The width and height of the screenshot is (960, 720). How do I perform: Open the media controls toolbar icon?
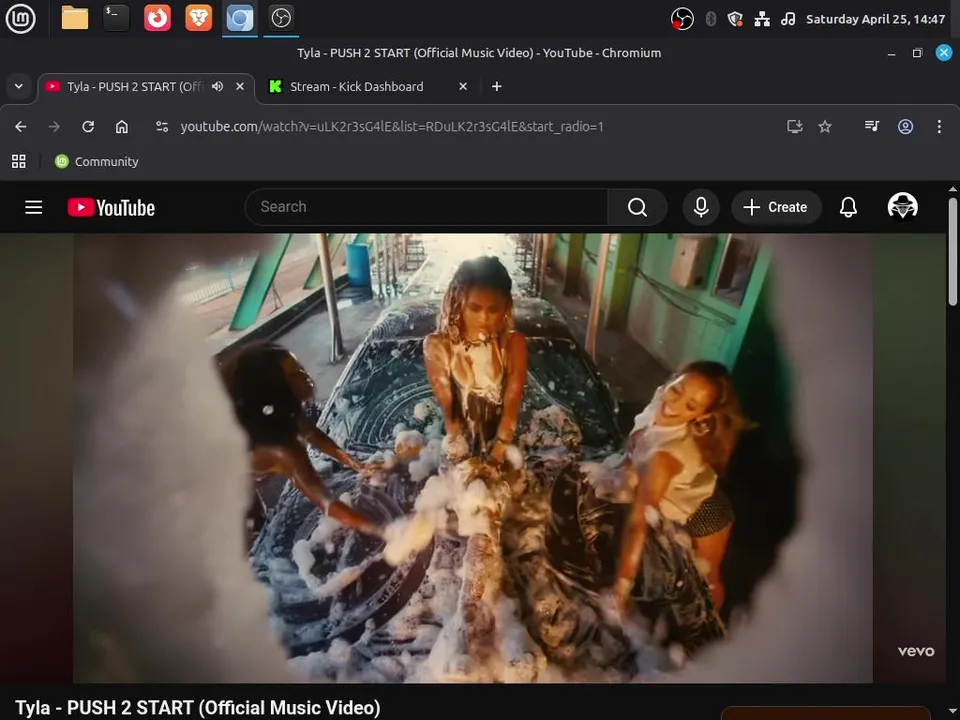872,127
